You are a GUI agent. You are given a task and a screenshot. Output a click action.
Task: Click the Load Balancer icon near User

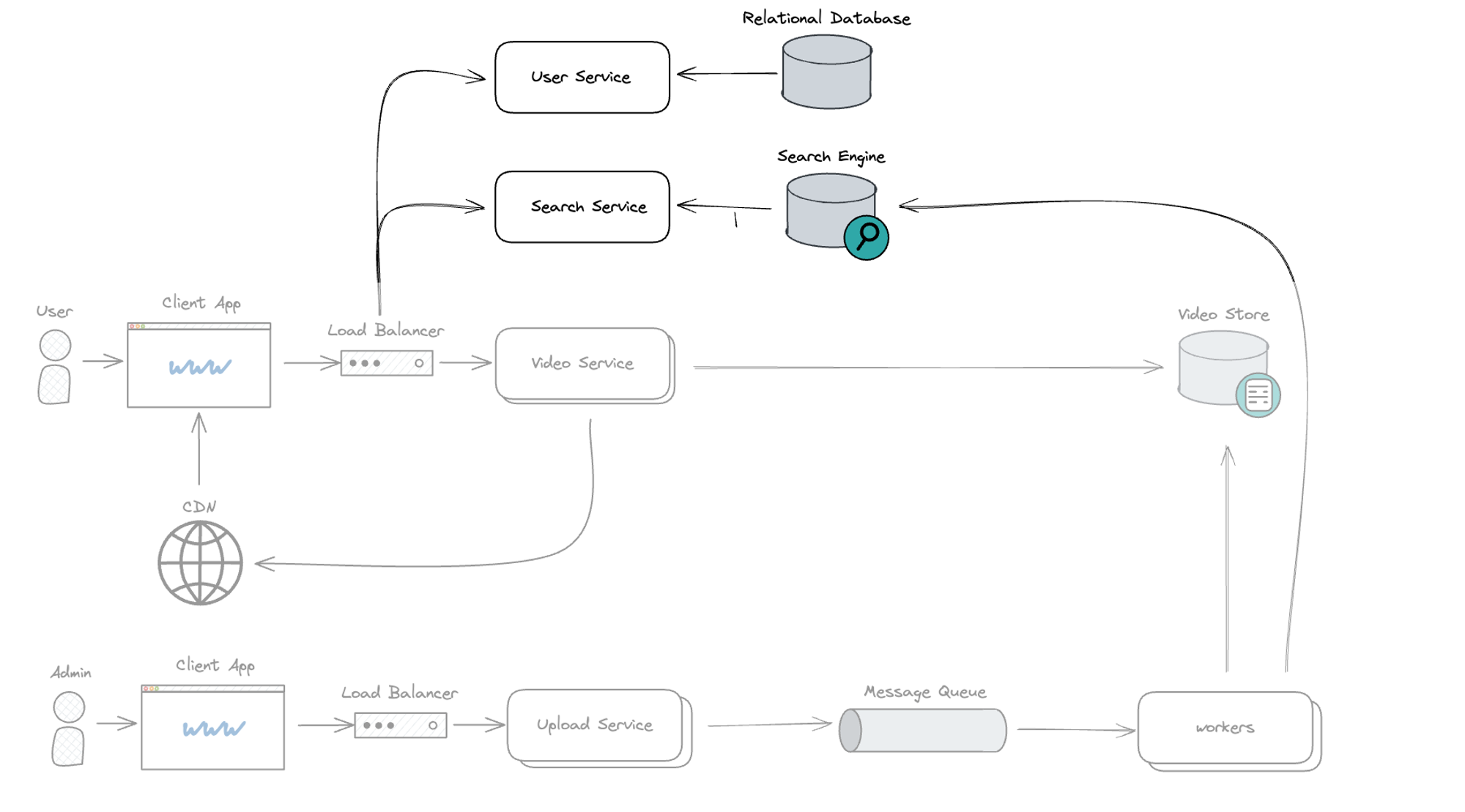tap(387, 363)
